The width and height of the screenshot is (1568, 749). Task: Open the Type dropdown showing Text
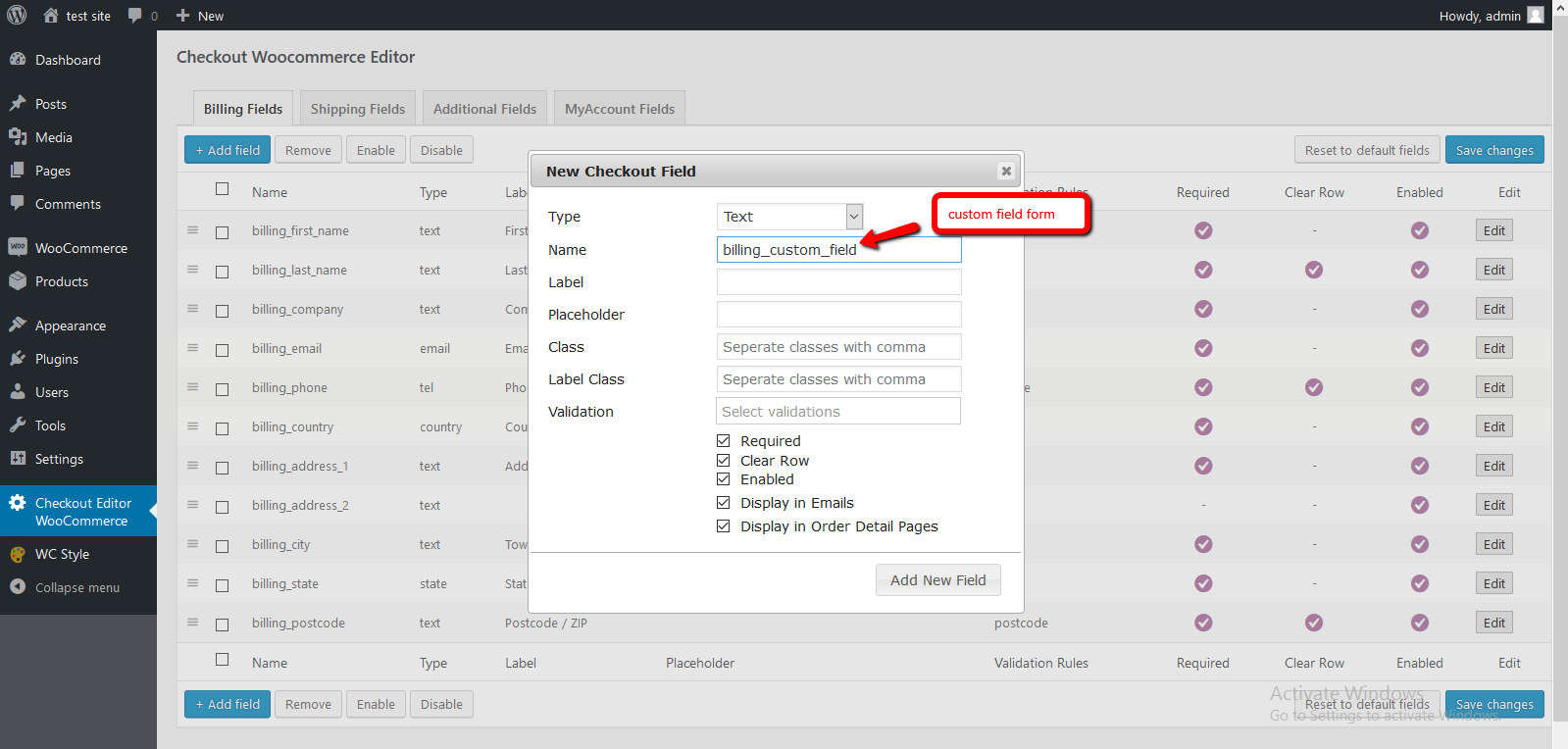click(x=790, y=217)
